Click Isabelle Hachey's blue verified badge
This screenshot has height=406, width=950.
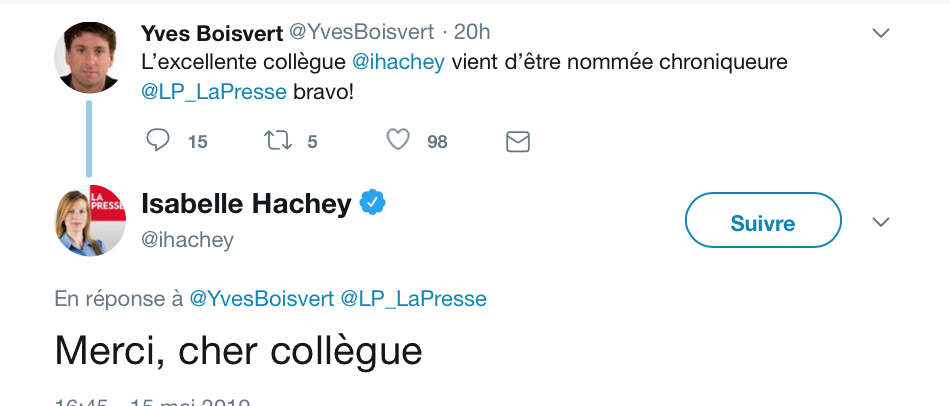(x=373, y=203)
